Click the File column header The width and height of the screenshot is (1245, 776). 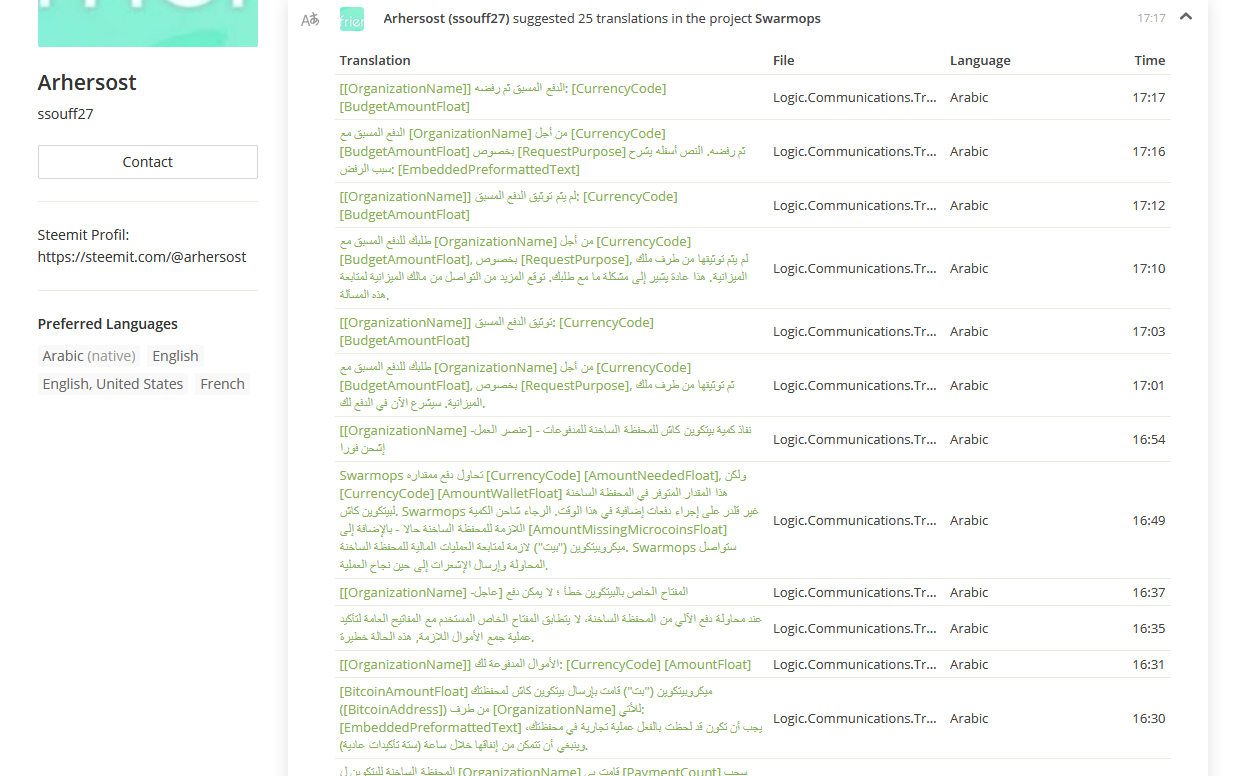pos(784,60)
